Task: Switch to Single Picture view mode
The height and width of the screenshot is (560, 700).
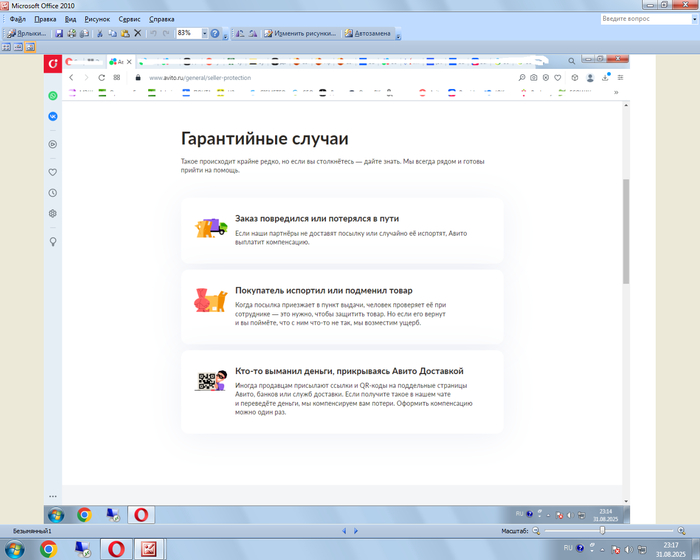Action: click(x=30, y=47)
